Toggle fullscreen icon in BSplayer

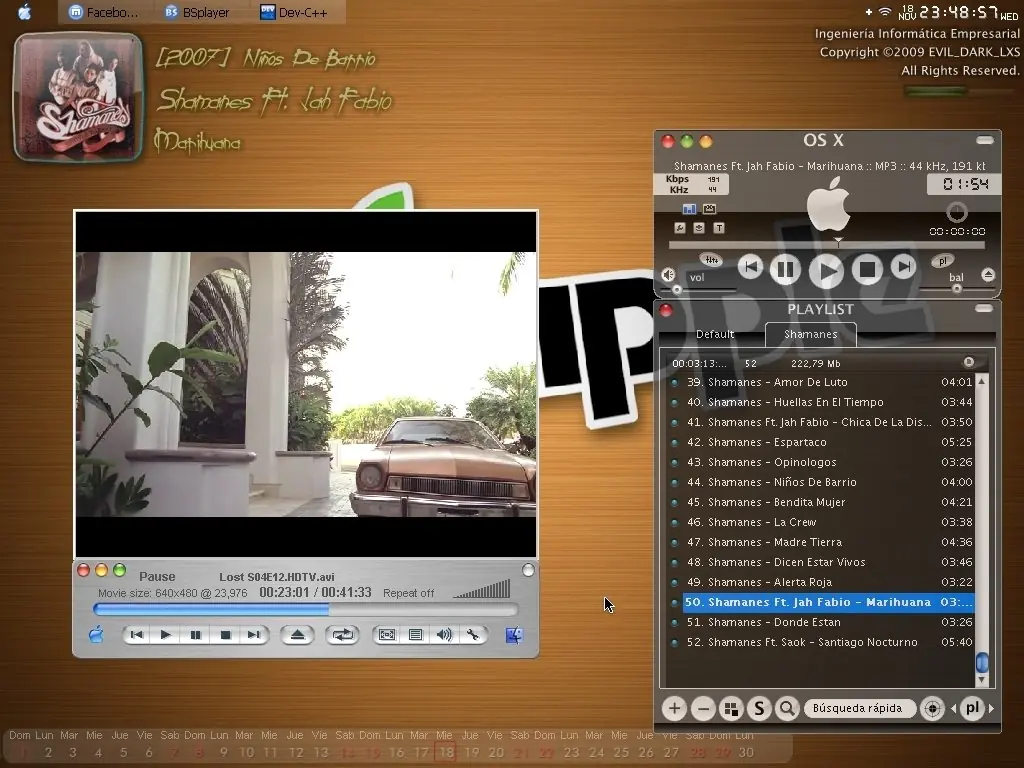point(387,635)
